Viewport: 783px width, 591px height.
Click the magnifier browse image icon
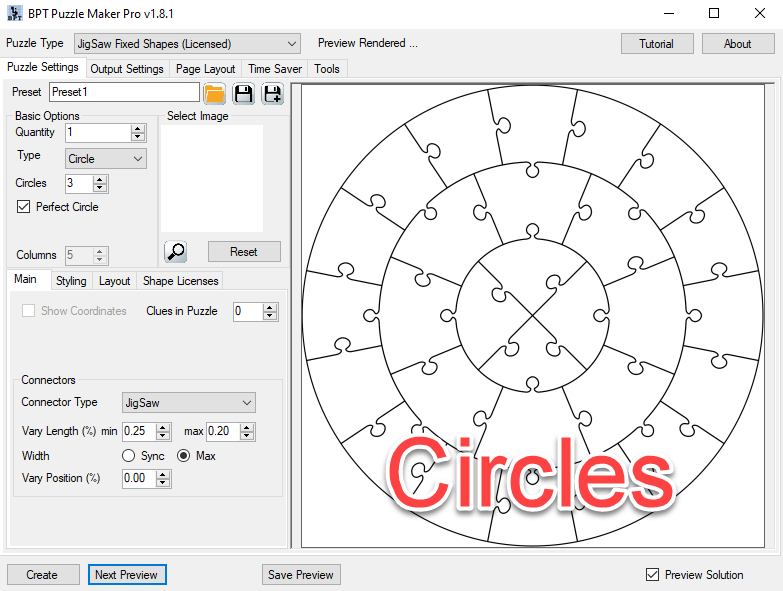[x=176, y=251]
